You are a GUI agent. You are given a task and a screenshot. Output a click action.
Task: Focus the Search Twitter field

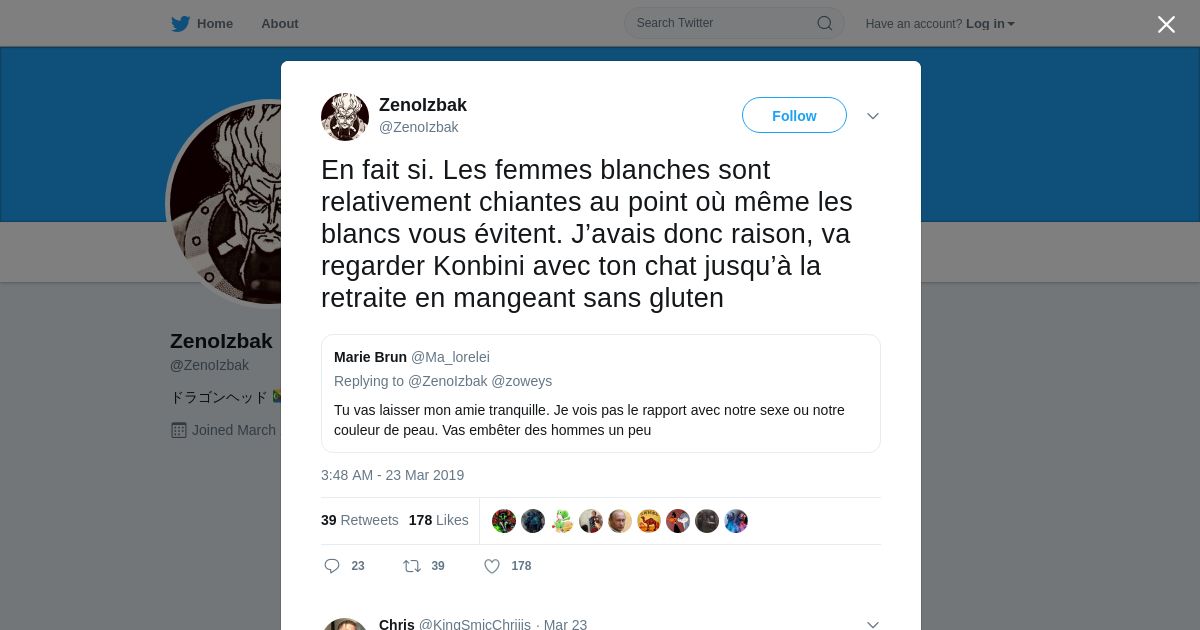(x=734, y=23)
